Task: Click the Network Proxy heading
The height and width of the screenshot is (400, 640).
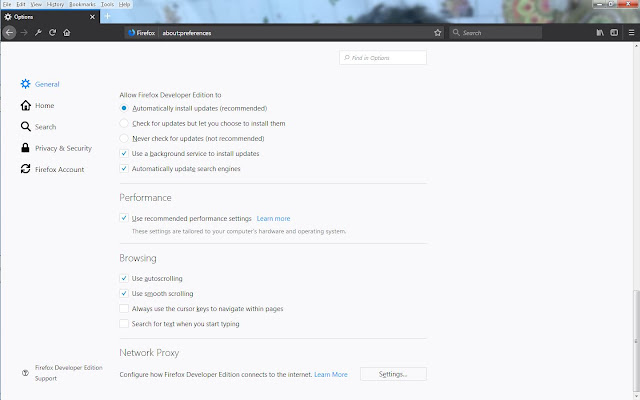Action: [149, 353]
